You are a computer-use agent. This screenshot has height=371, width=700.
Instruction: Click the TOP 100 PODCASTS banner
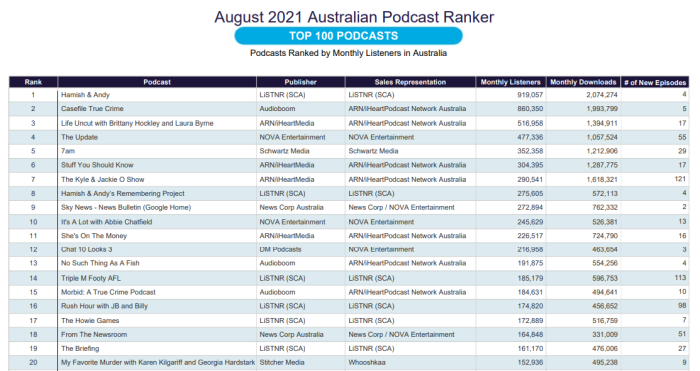point(348,36)
